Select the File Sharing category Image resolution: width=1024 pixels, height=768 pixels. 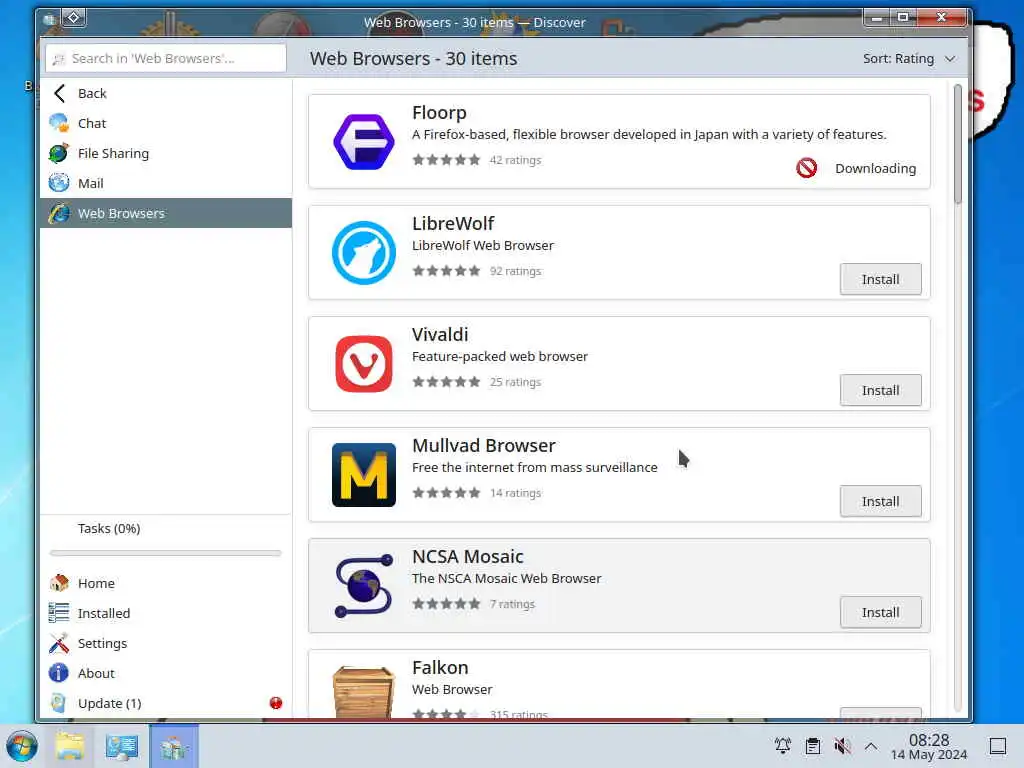pyautogui.click(x=166, y=153)
